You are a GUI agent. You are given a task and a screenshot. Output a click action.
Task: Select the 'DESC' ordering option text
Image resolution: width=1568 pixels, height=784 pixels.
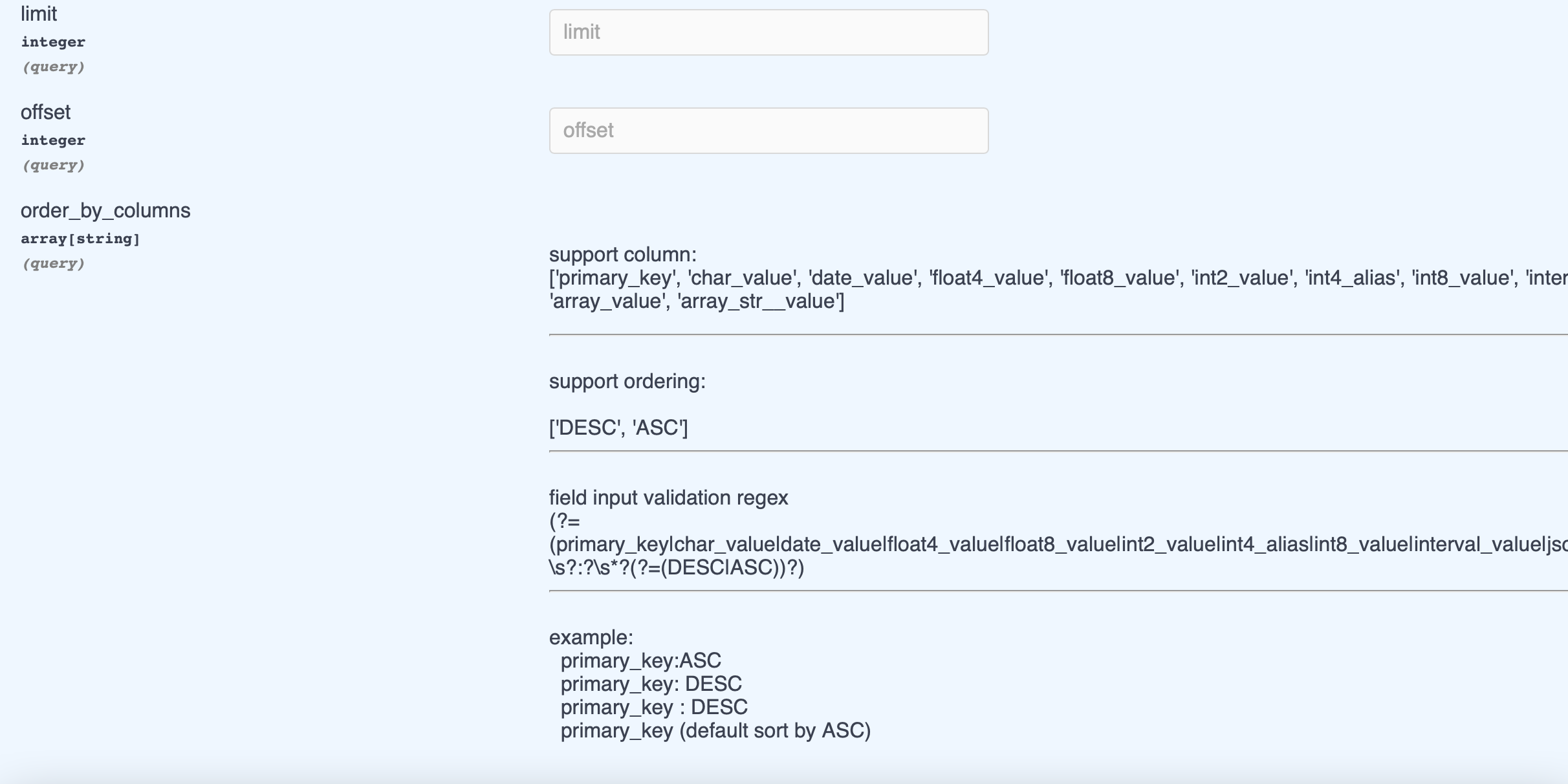point(585,428)
